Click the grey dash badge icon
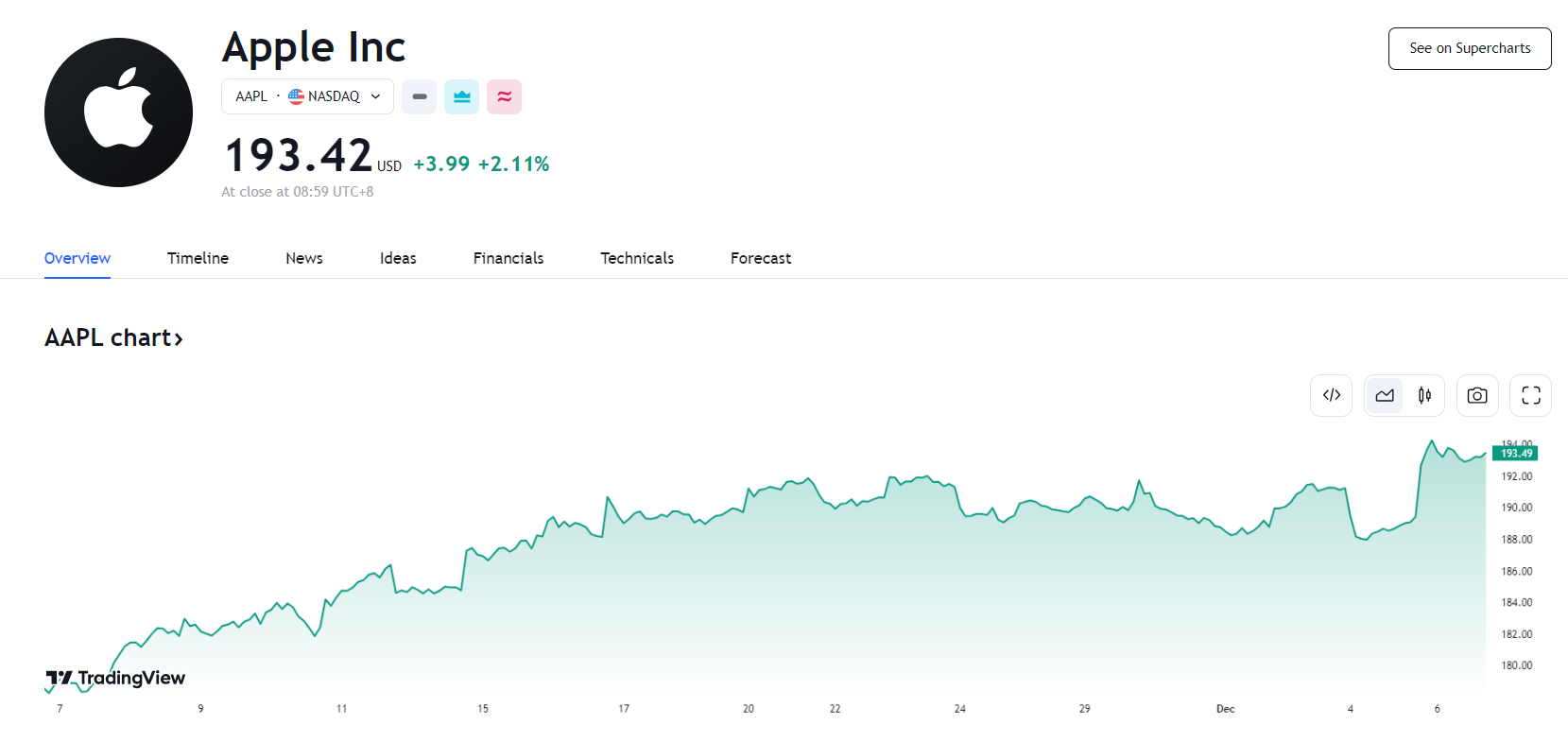 (x=420, y=96)
